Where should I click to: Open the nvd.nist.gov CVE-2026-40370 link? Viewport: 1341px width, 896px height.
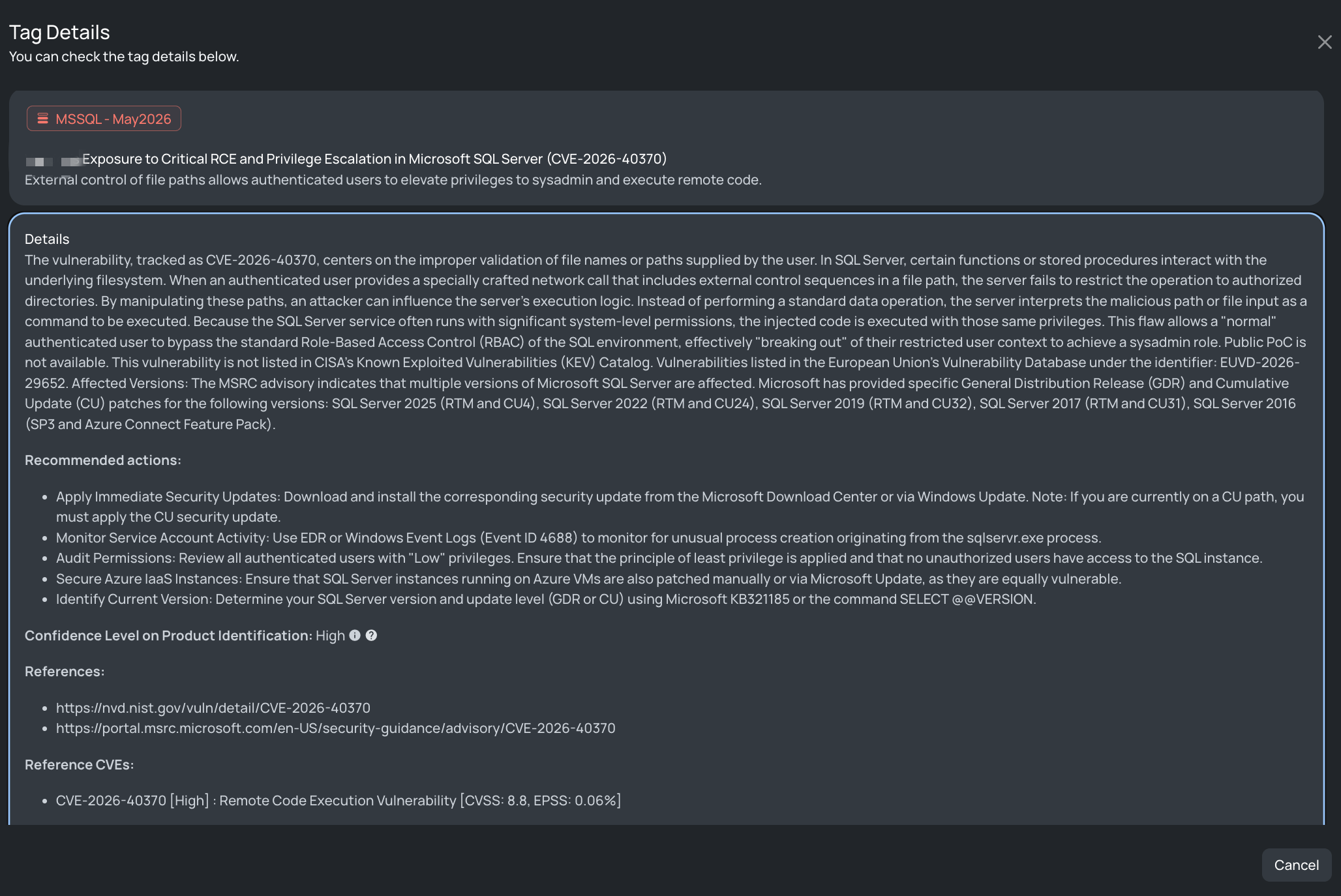click(x=213, y=708)
